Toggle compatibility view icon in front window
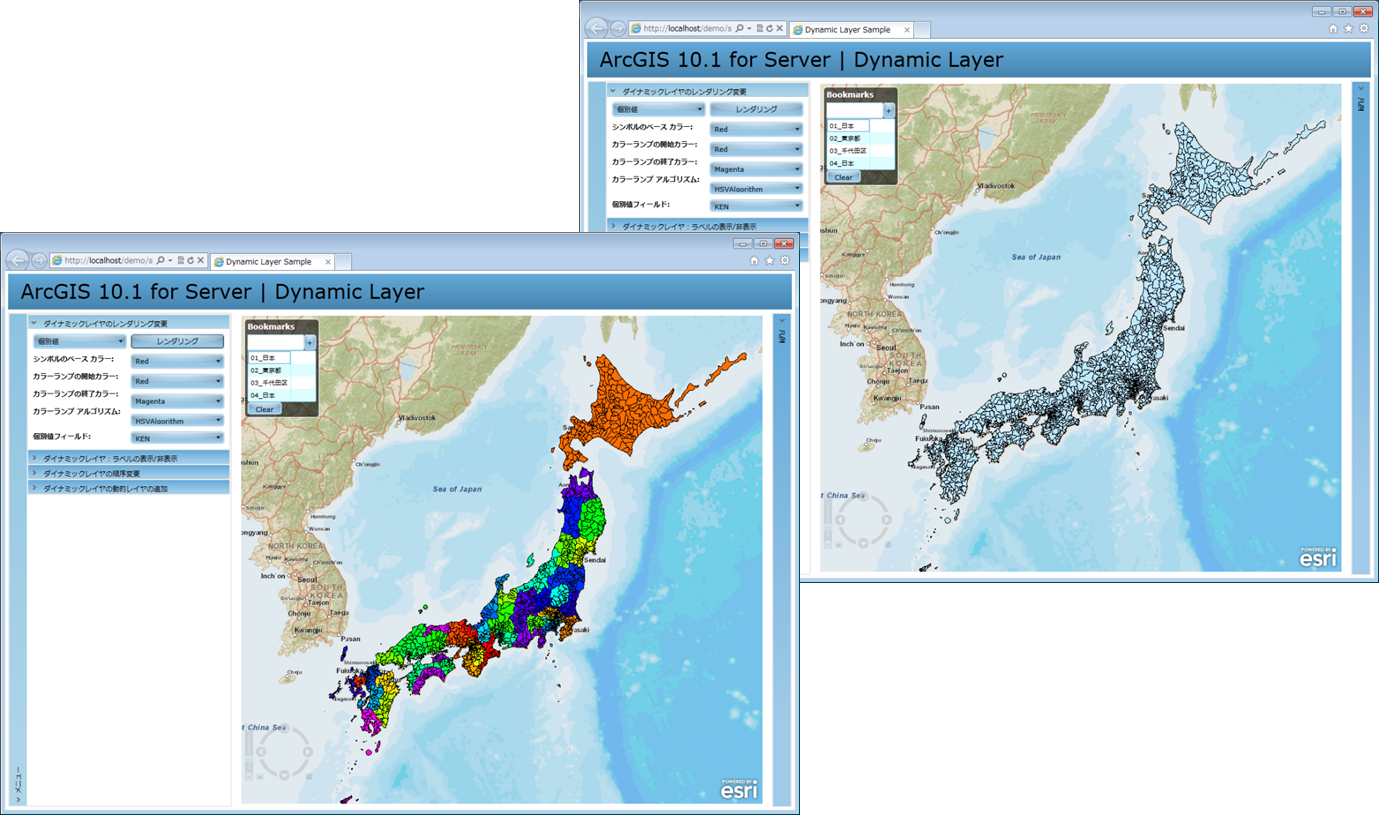Screen dimensions: 1379x815 [180, 261]
